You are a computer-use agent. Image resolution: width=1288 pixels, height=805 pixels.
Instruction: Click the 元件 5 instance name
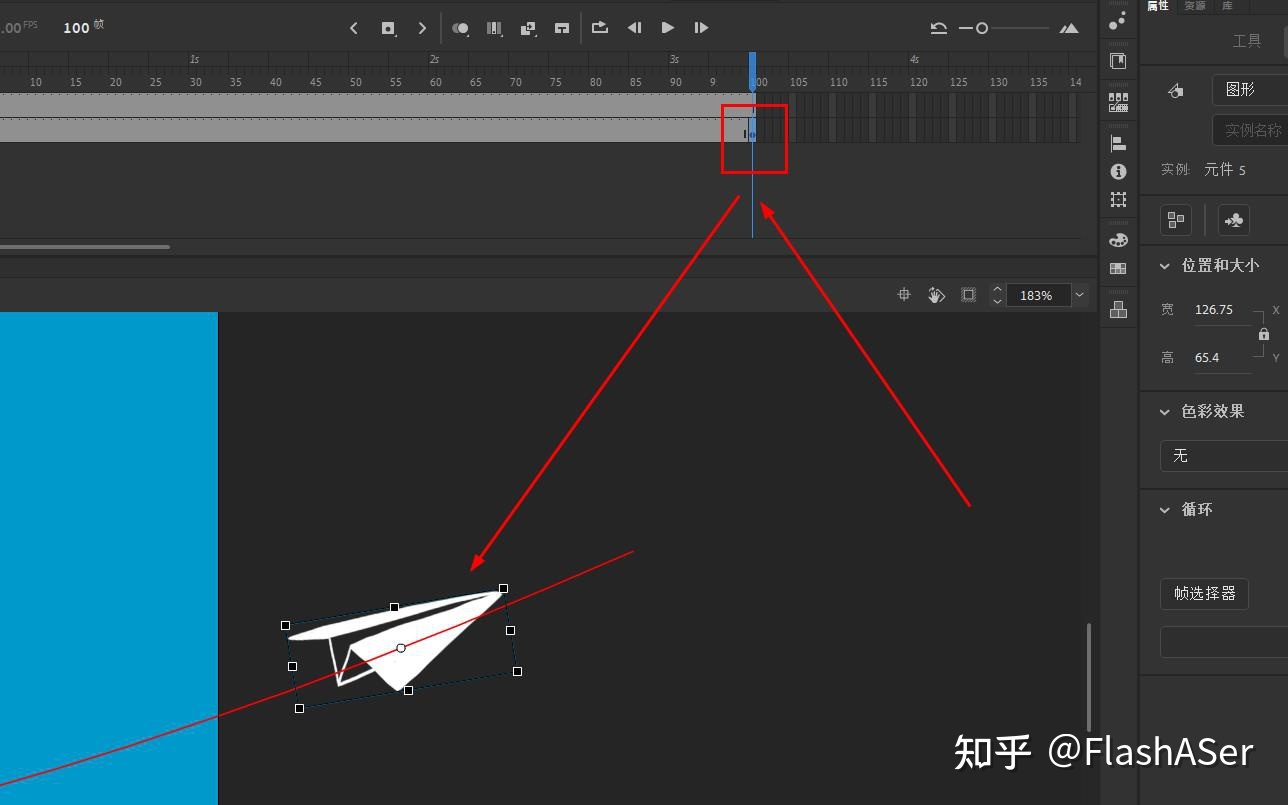coord(1225,170)
